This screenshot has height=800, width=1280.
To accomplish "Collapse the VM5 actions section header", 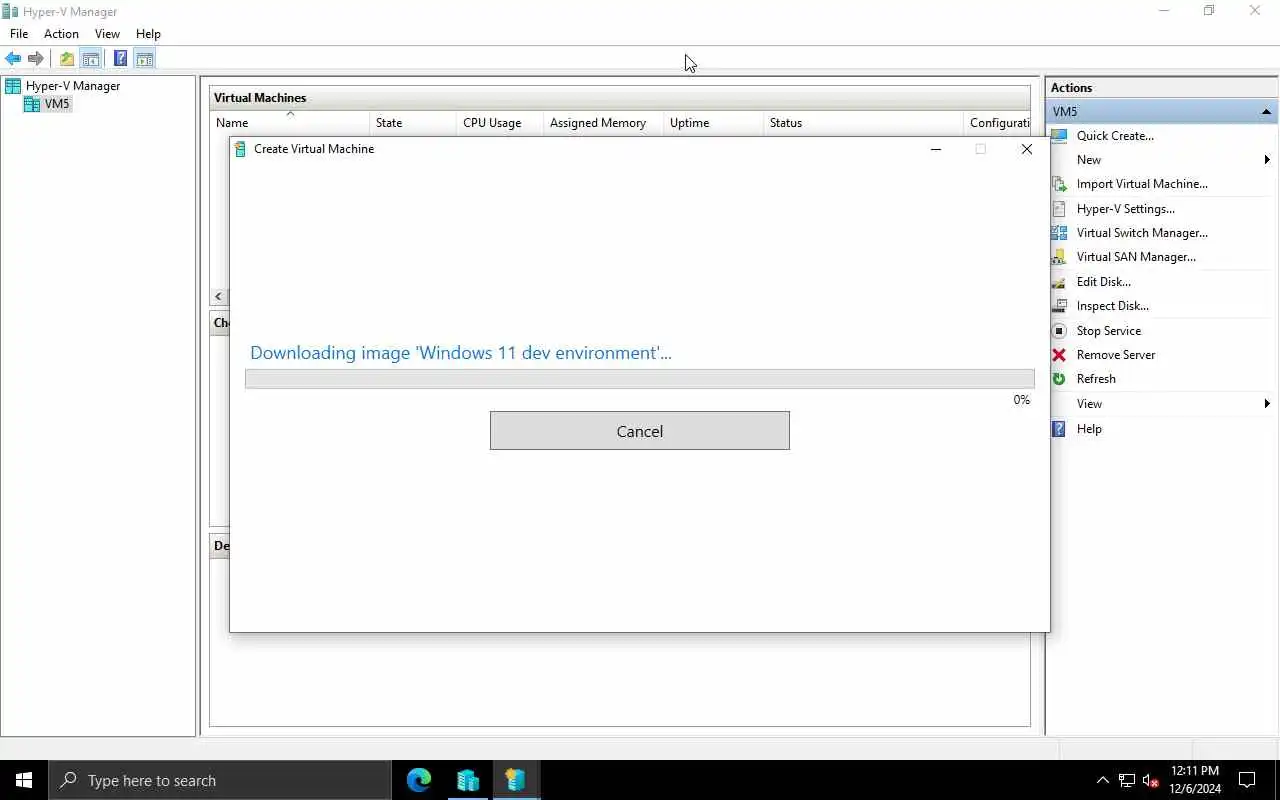I will coord(1266,112).
